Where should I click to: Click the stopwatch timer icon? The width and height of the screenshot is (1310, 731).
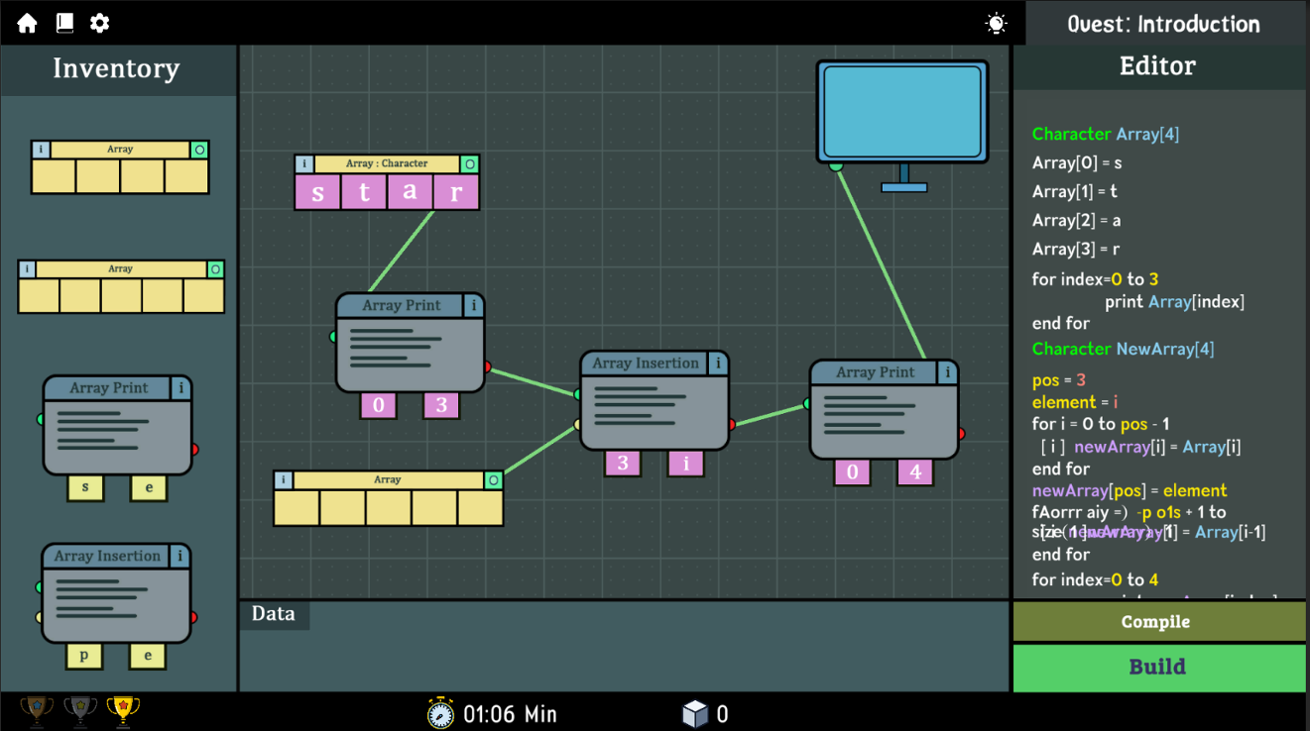pos(441,713)
